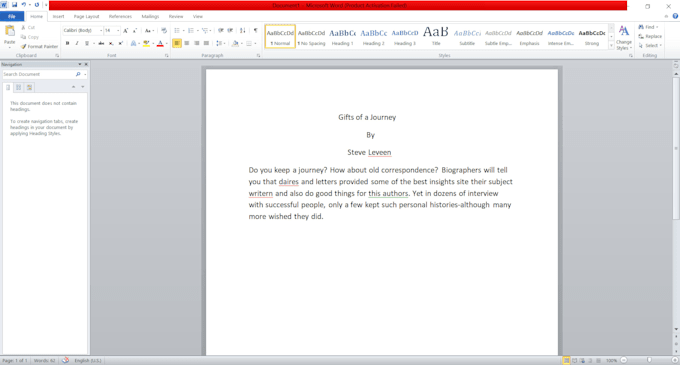Screen dimensions: 680x365
Task: Switch to the Review tab
Action: [x=176, y=16]
